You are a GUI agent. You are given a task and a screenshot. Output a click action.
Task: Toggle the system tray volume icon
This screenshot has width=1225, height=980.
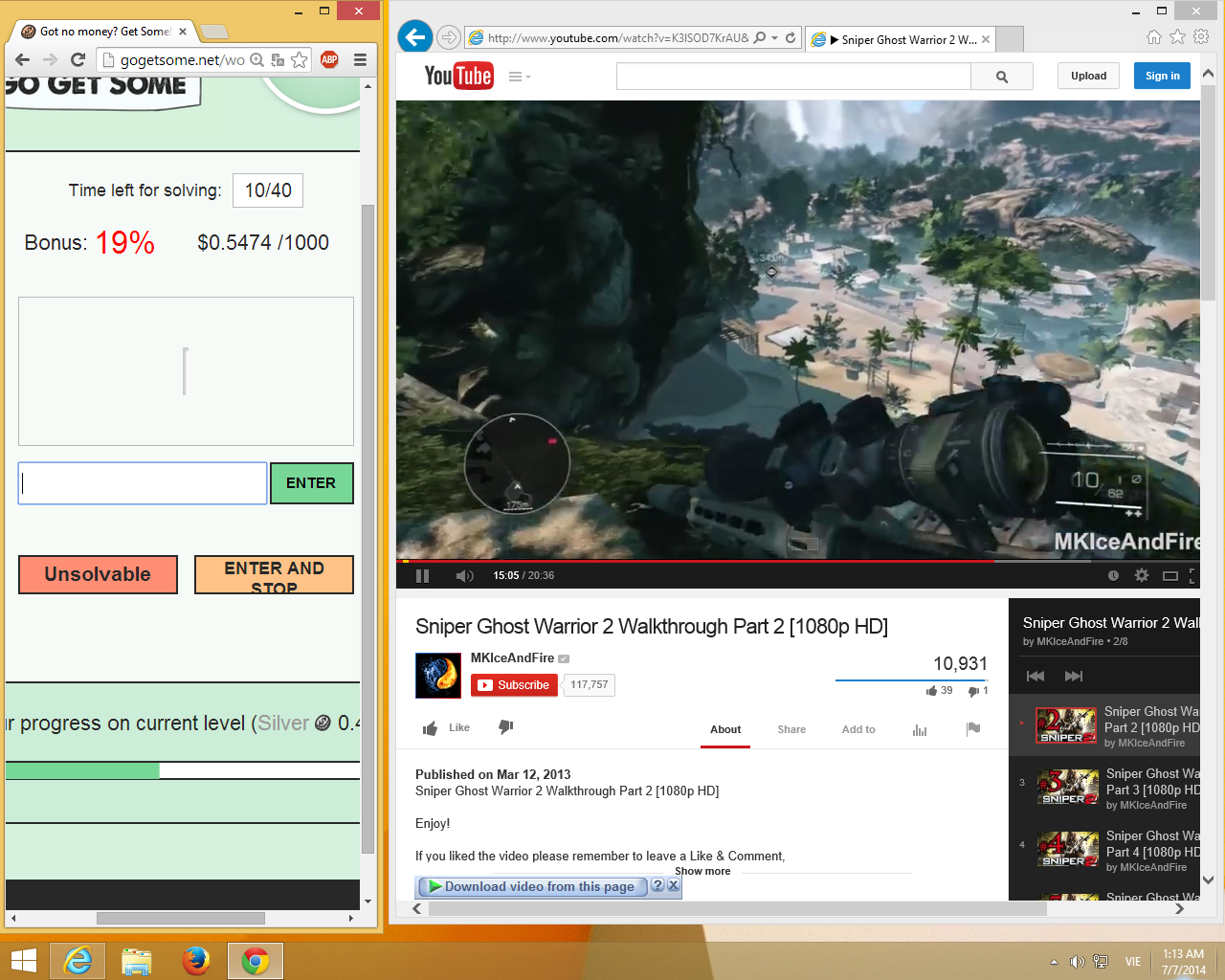[1077, 962]
